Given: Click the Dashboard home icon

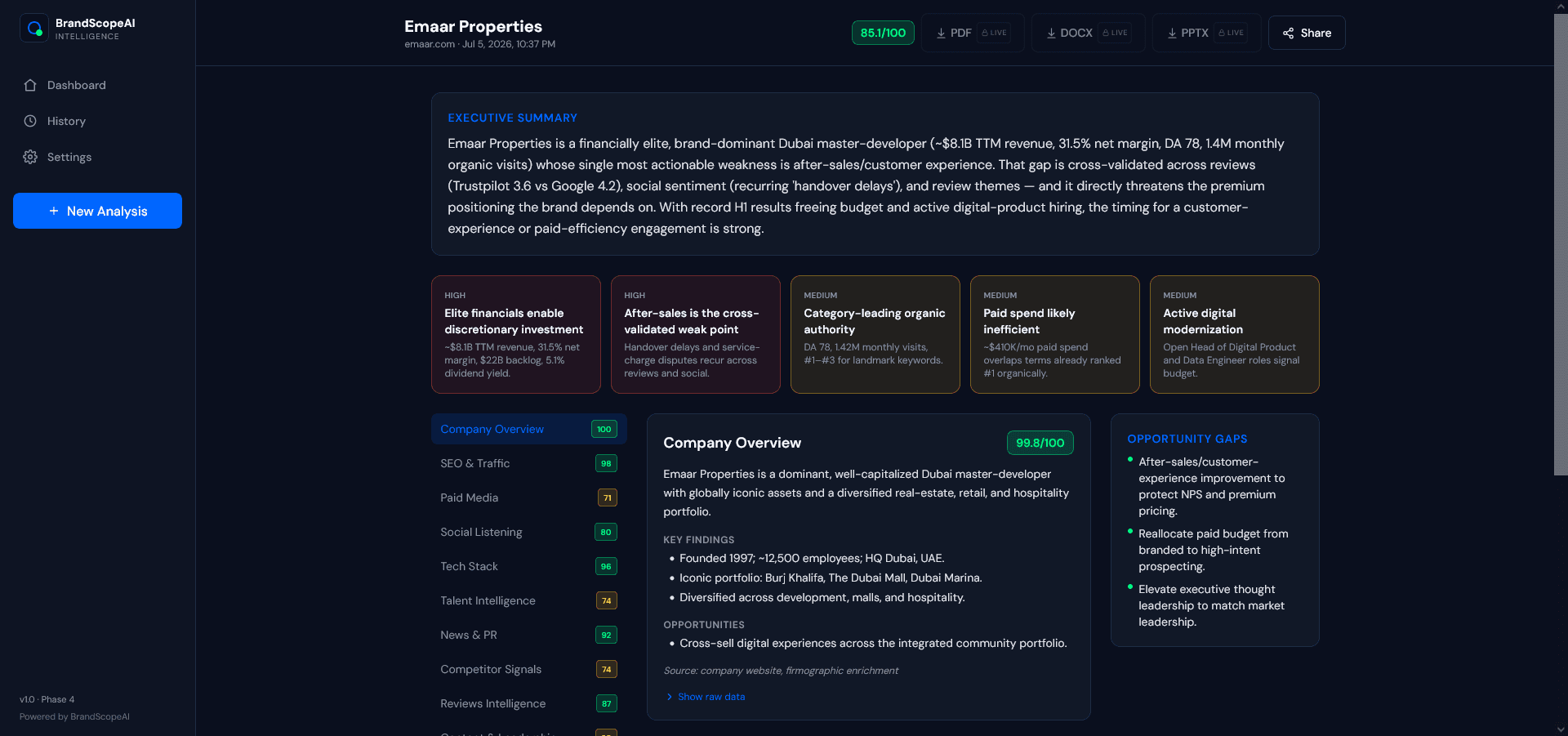Looking at the screenshot, I should pos(30,85).
